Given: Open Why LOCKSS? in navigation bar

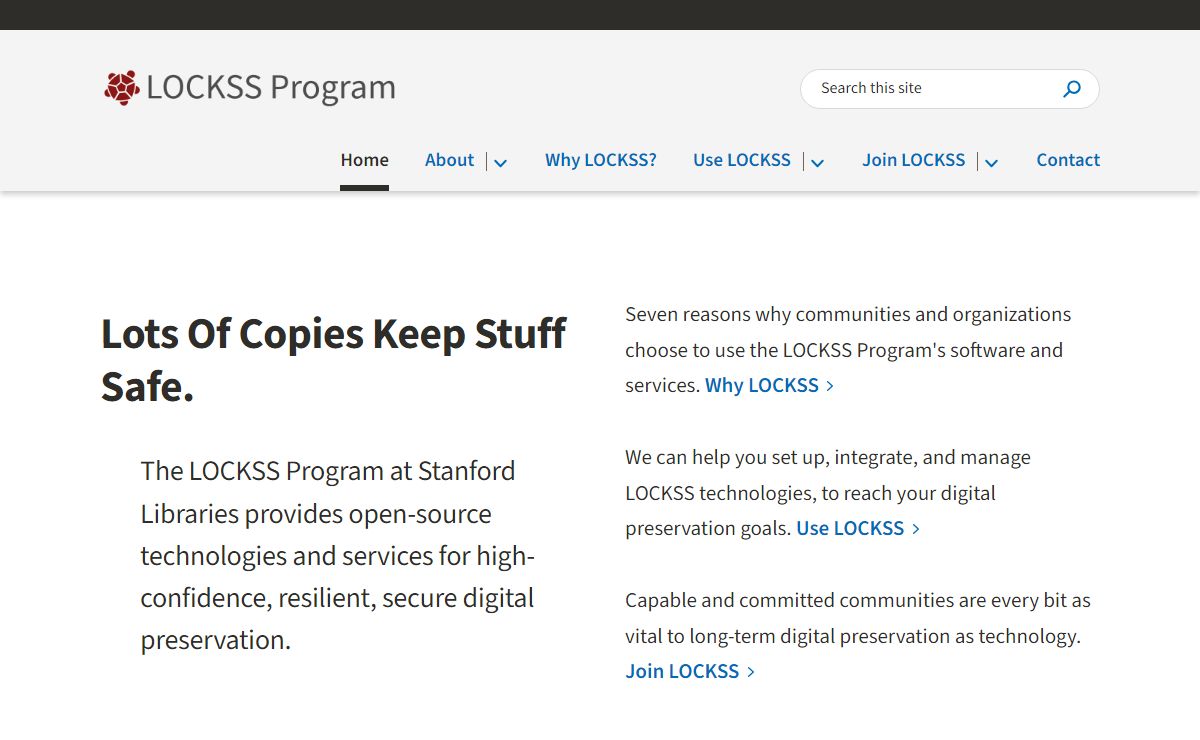Looking at the screenshot, I should 601,160.
